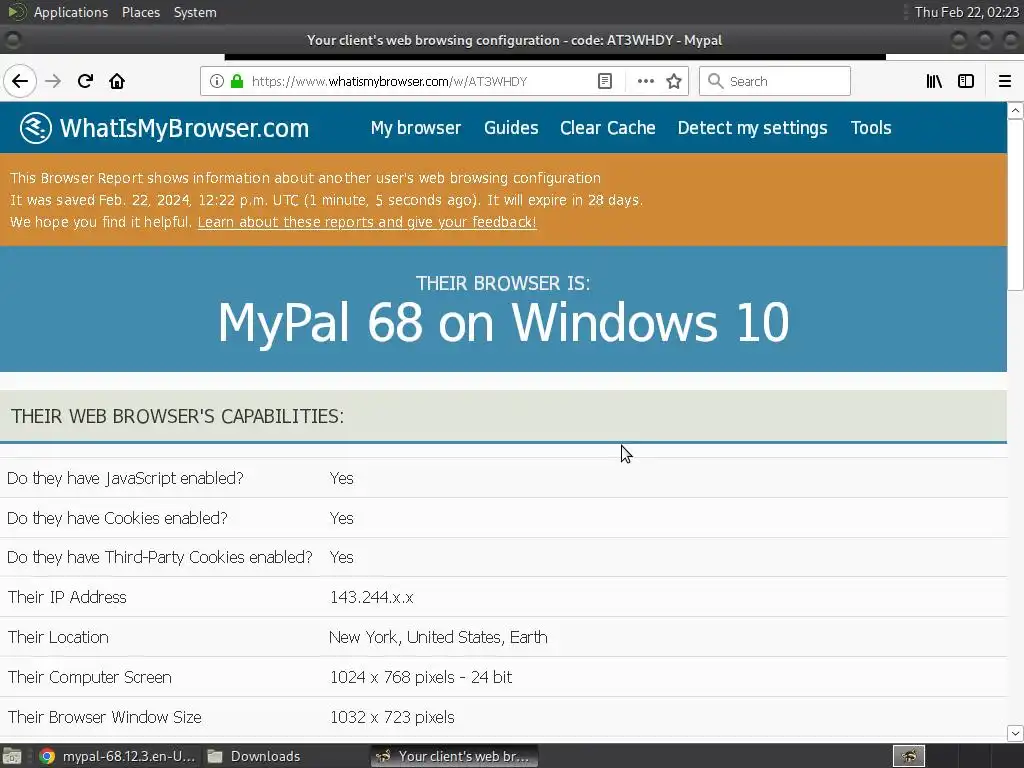Toggle reader view icon in address bar
1024x768 pixels.
click(x=605, y=81)
